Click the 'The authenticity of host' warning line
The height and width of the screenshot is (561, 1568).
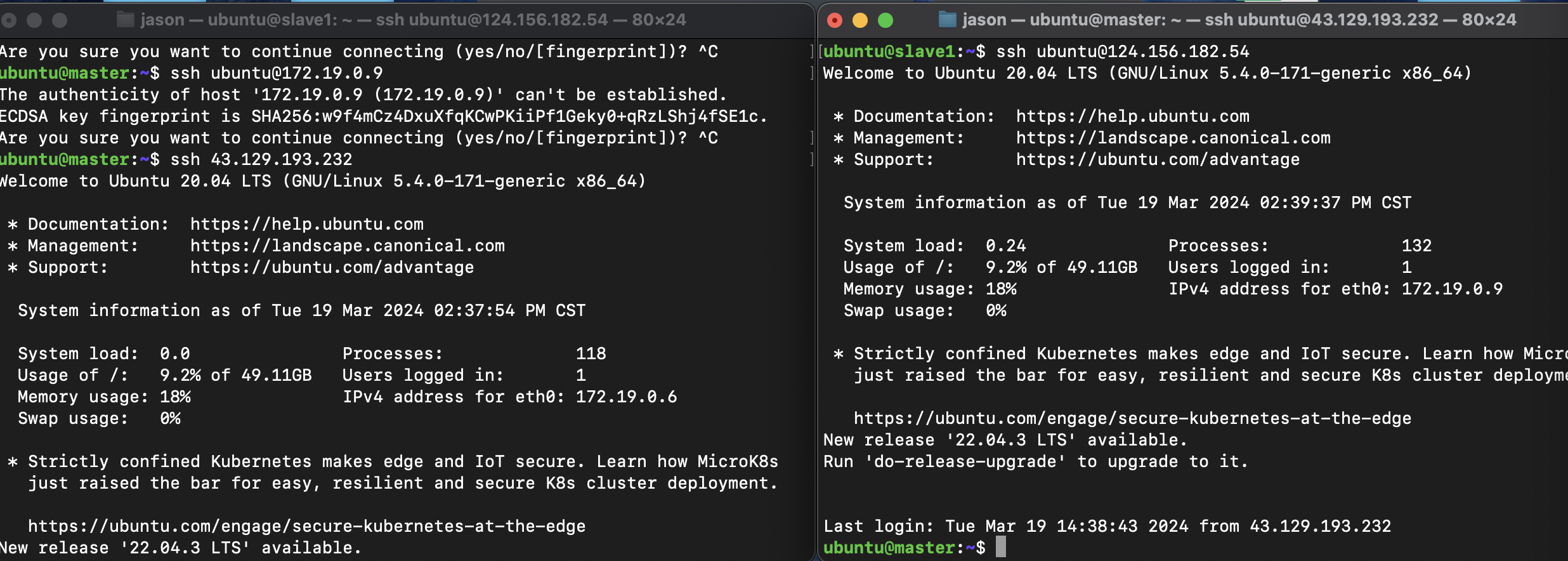363,95
